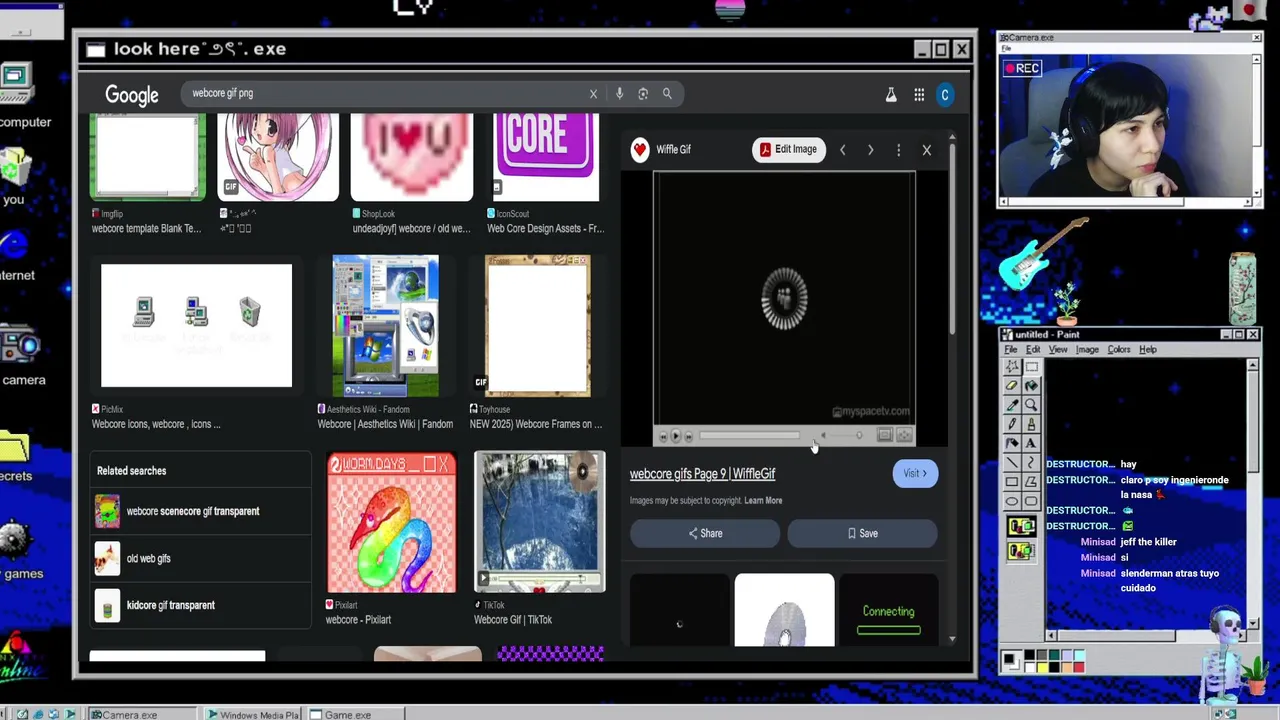Image resolution: width=1280 pixels, height=720 pixels.
Task: Click the Paint canvas vertical scrollbar down arrow
Action: point(1252,624)
